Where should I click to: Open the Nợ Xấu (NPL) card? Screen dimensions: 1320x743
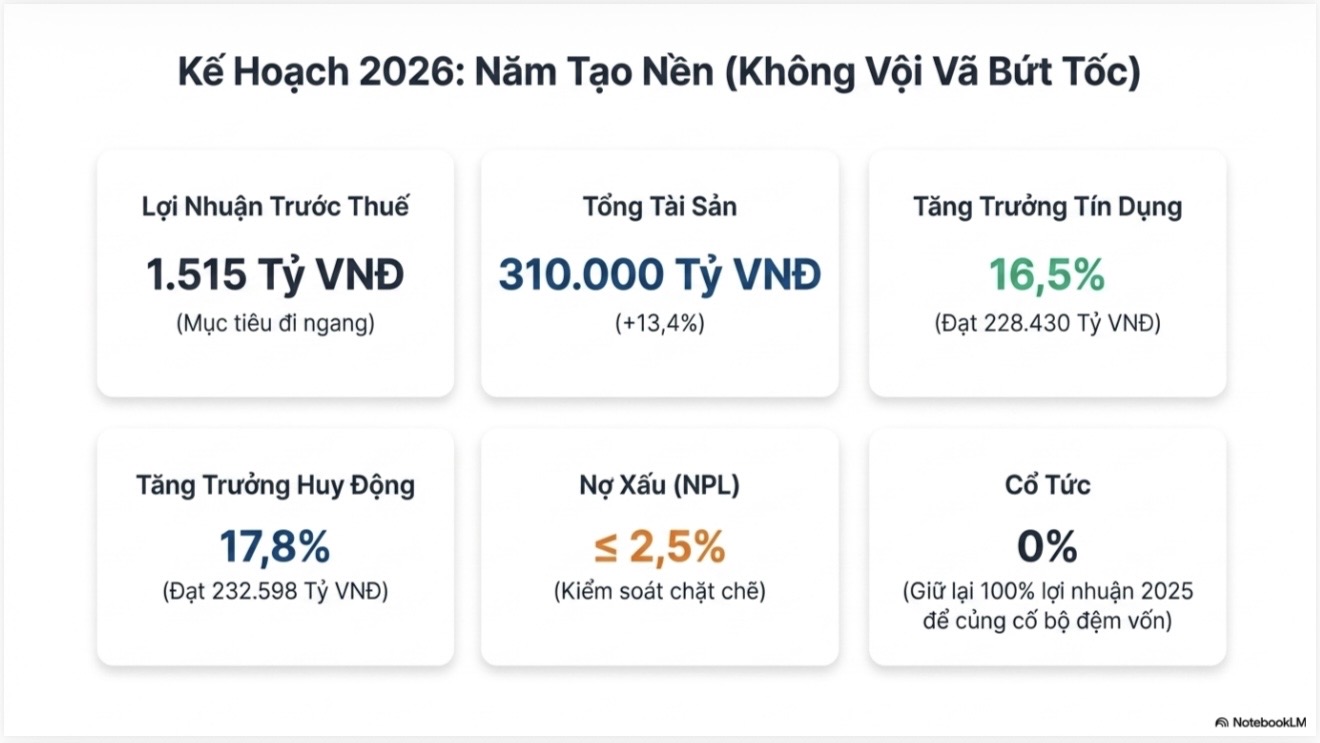click(660, 546)
